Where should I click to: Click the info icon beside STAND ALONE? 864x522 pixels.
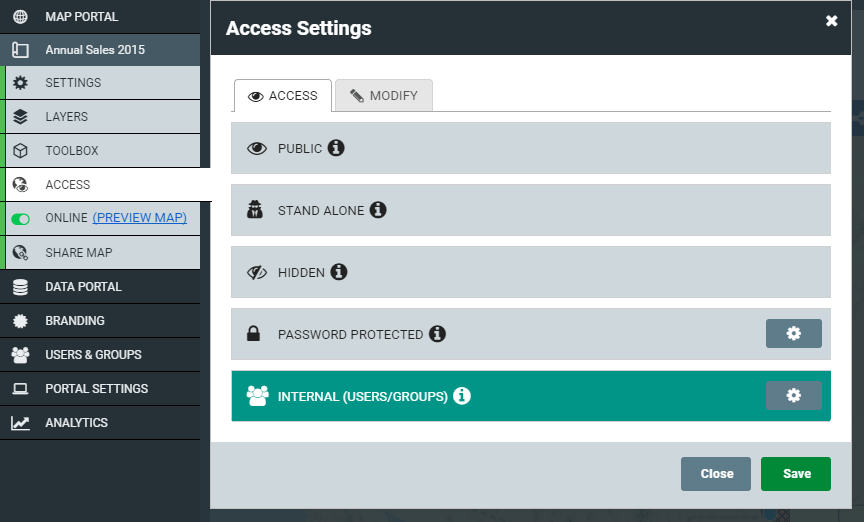pyautogui.click(x=378, y=209)
